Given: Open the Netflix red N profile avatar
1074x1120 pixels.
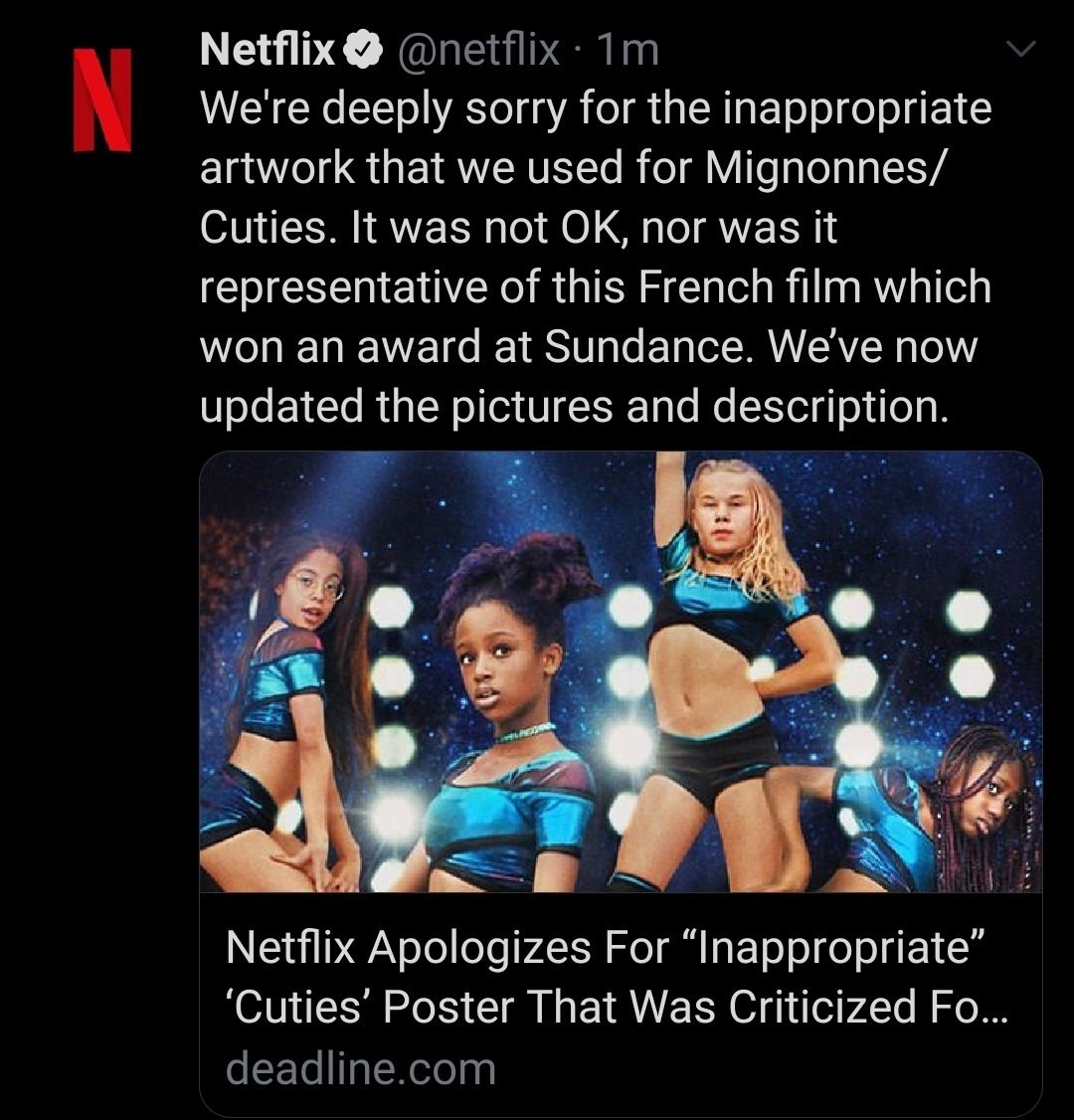Looking at the screenshot, I should (x=102, y=100).
